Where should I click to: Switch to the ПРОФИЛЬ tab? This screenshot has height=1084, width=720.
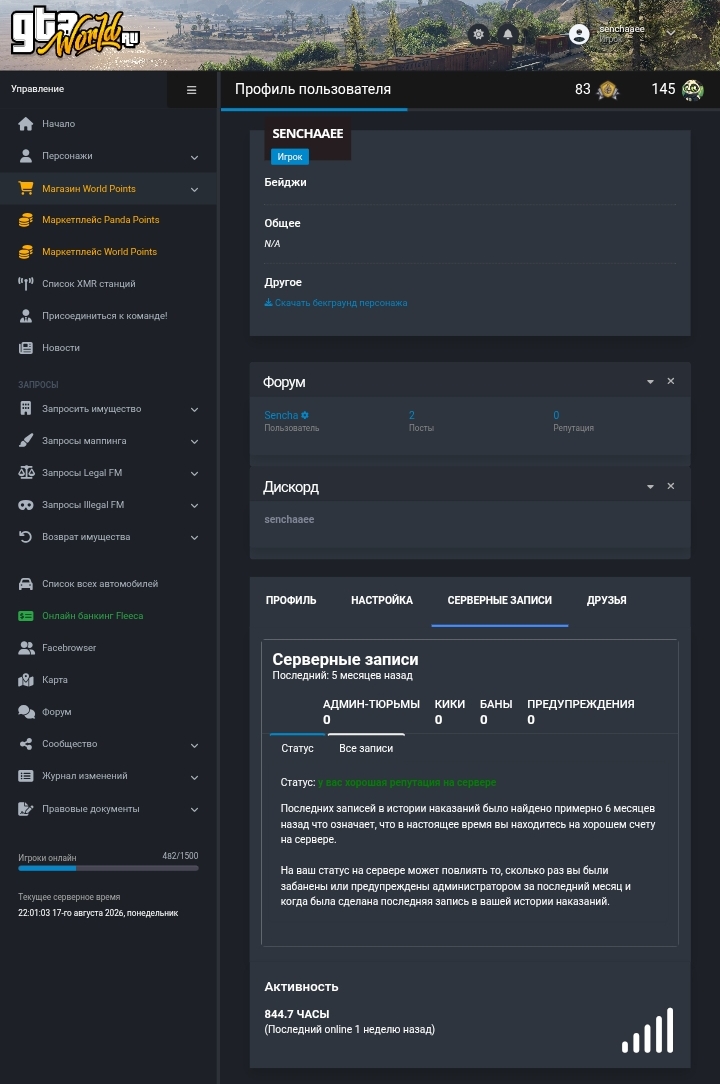click(x=291, y=600)
